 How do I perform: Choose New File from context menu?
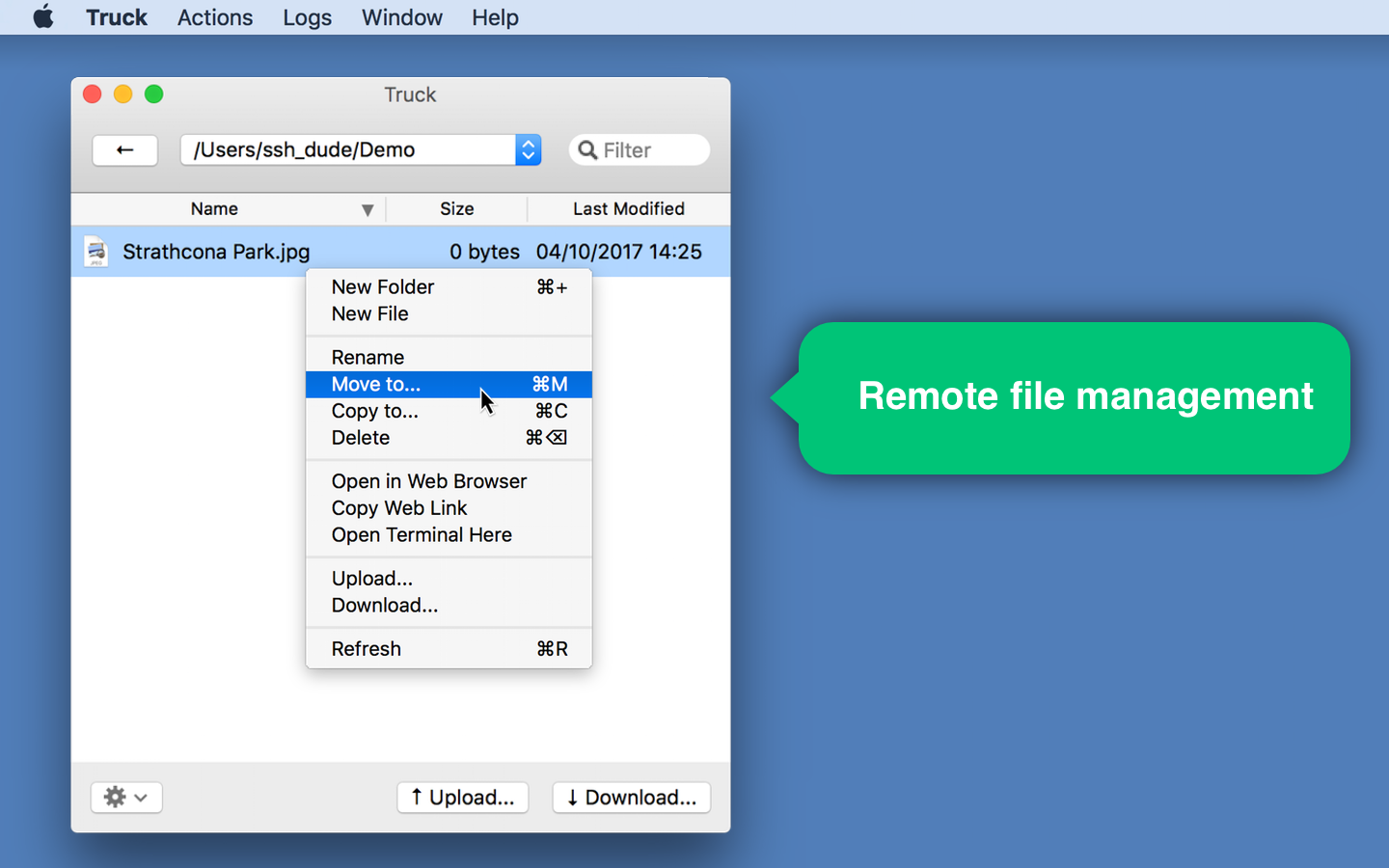[449, 313]
